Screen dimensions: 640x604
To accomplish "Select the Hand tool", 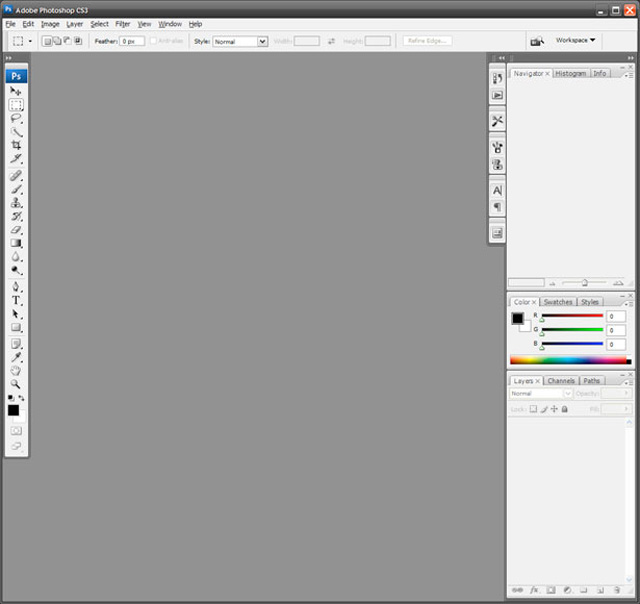I will coord(16,370).
